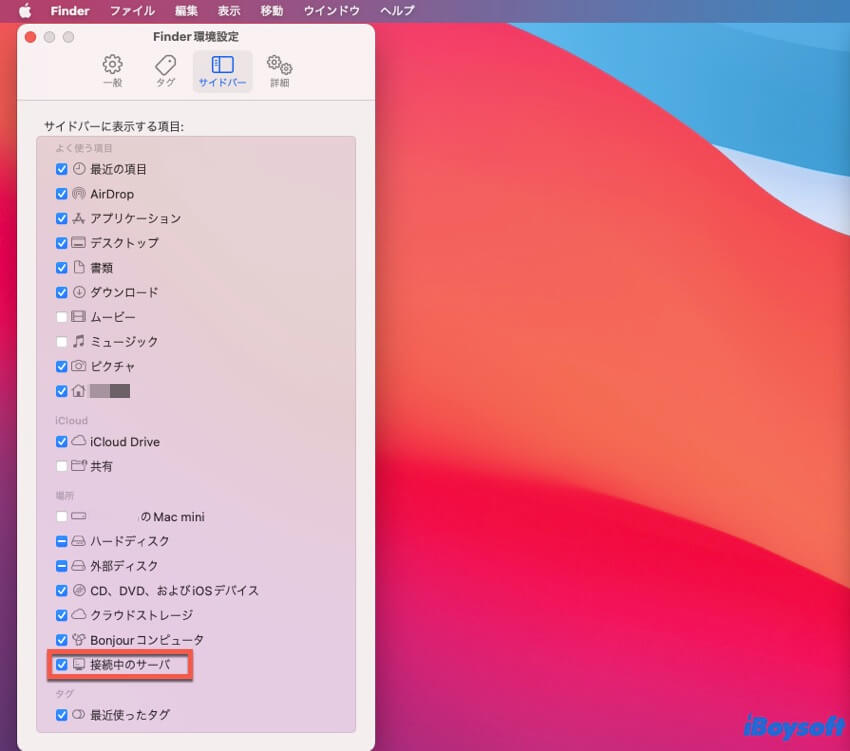Image resolution: width=850 pixels, height=751 pixels.
Task: Click the ダウンロード download arrow icon
Action: (x=79, y=292)
